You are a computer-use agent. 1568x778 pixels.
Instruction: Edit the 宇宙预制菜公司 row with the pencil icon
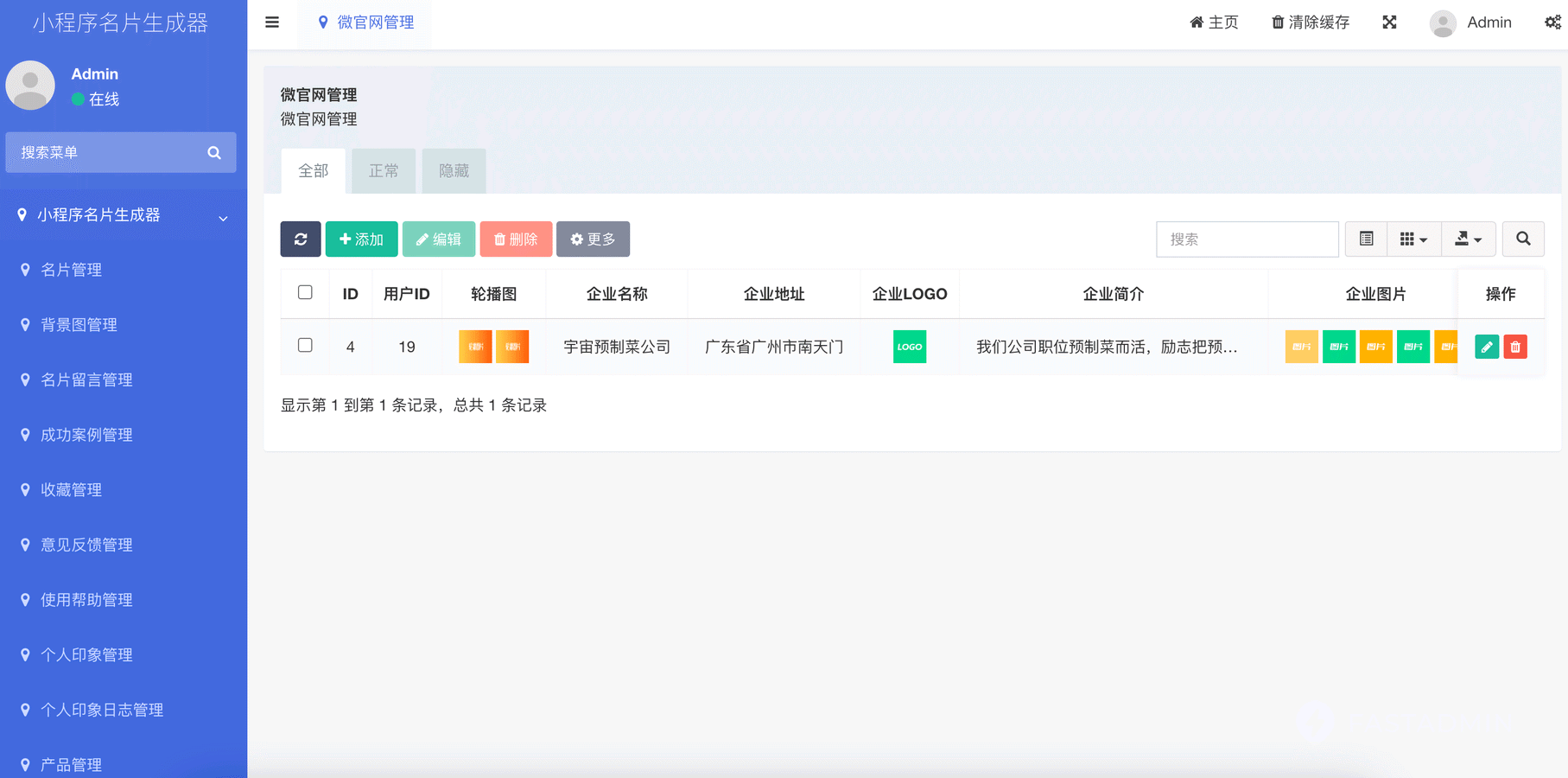click(x=1486, y=347)
